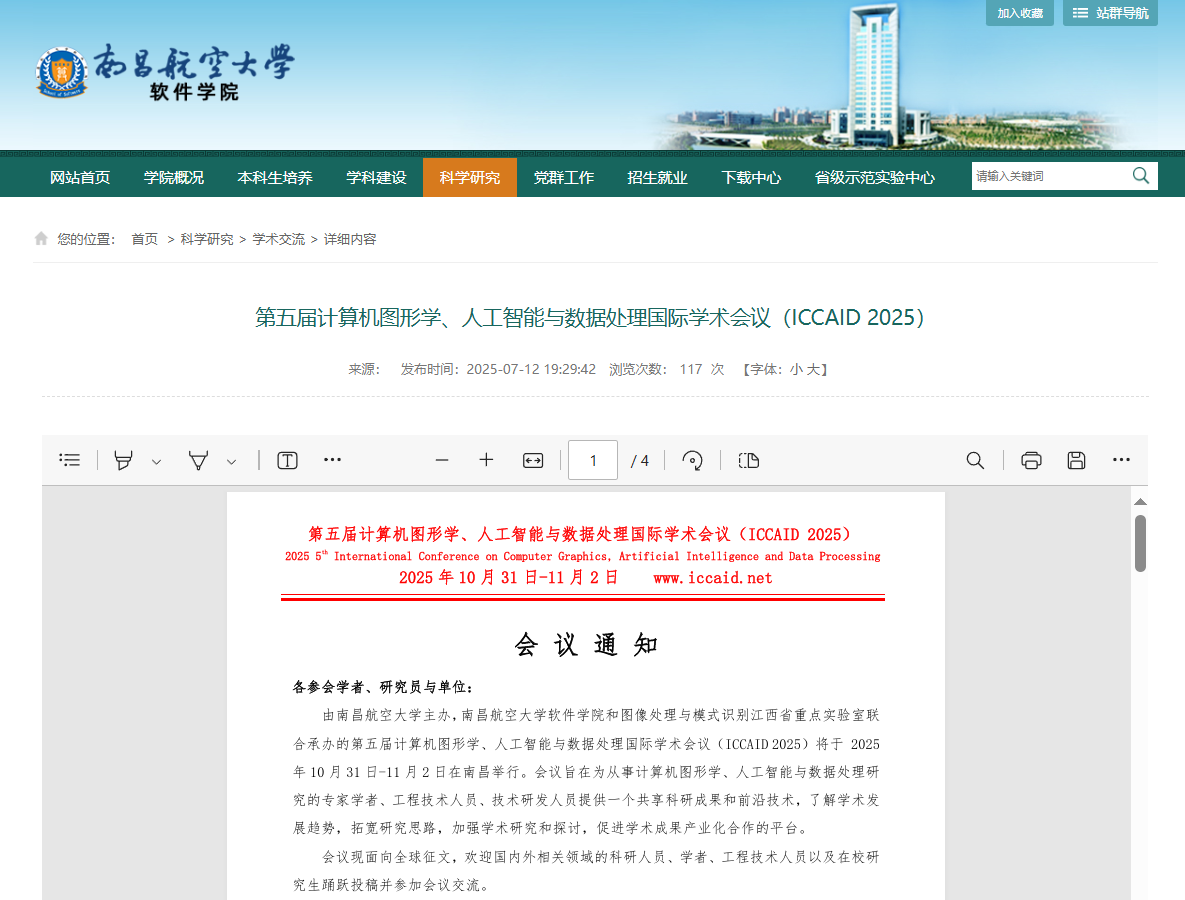The height and width of the screenshot is (900, 1185).
Task: Select the PDF draw pen tool
Action: (x=198, y=460)
